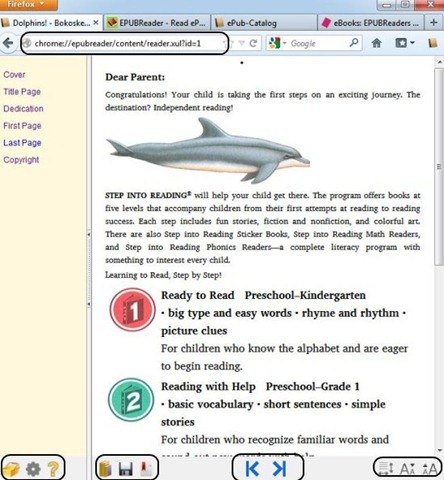The image size is (444, 480).
Task: Go to the previous chapter arrow
Action: point(252,469)
